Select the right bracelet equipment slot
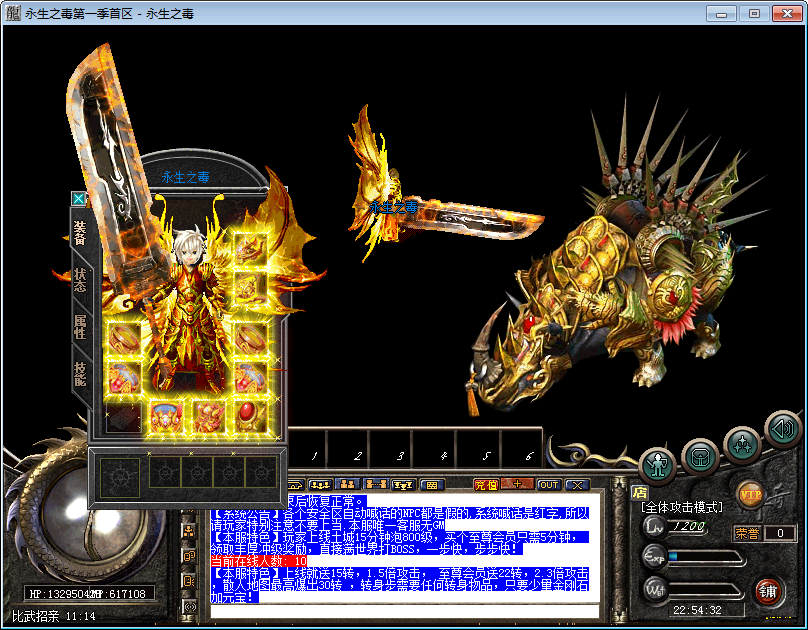This screenshot has width=808, height=630. tap(250, 338)
